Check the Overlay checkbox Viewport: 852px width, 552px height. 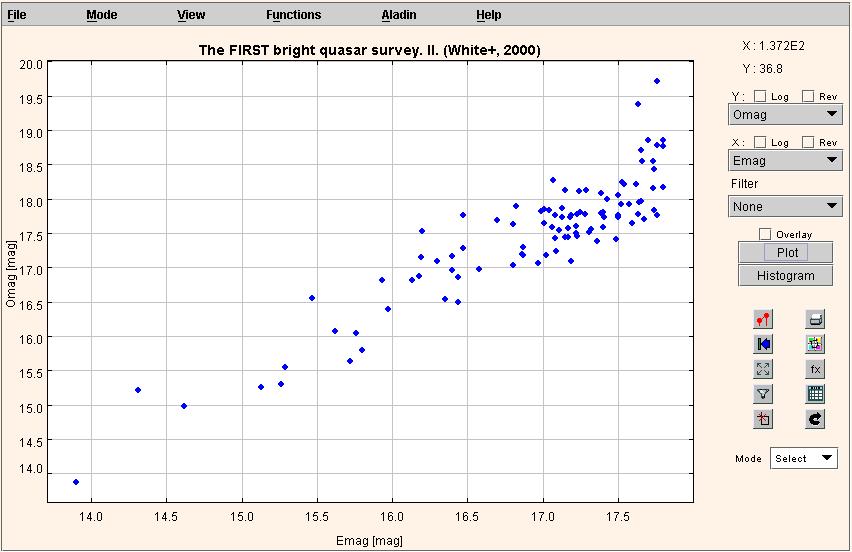click(x=766, y=234)
